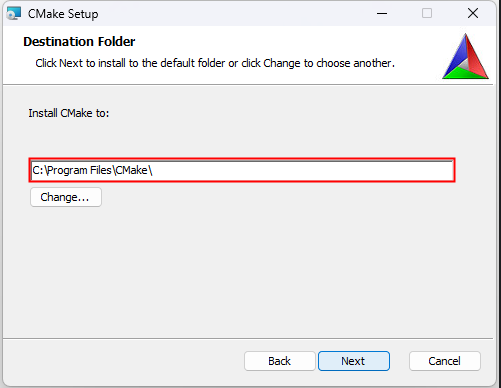Click the greyed-out maximize window icon
The image size is (501, 388).
(427, 13)
